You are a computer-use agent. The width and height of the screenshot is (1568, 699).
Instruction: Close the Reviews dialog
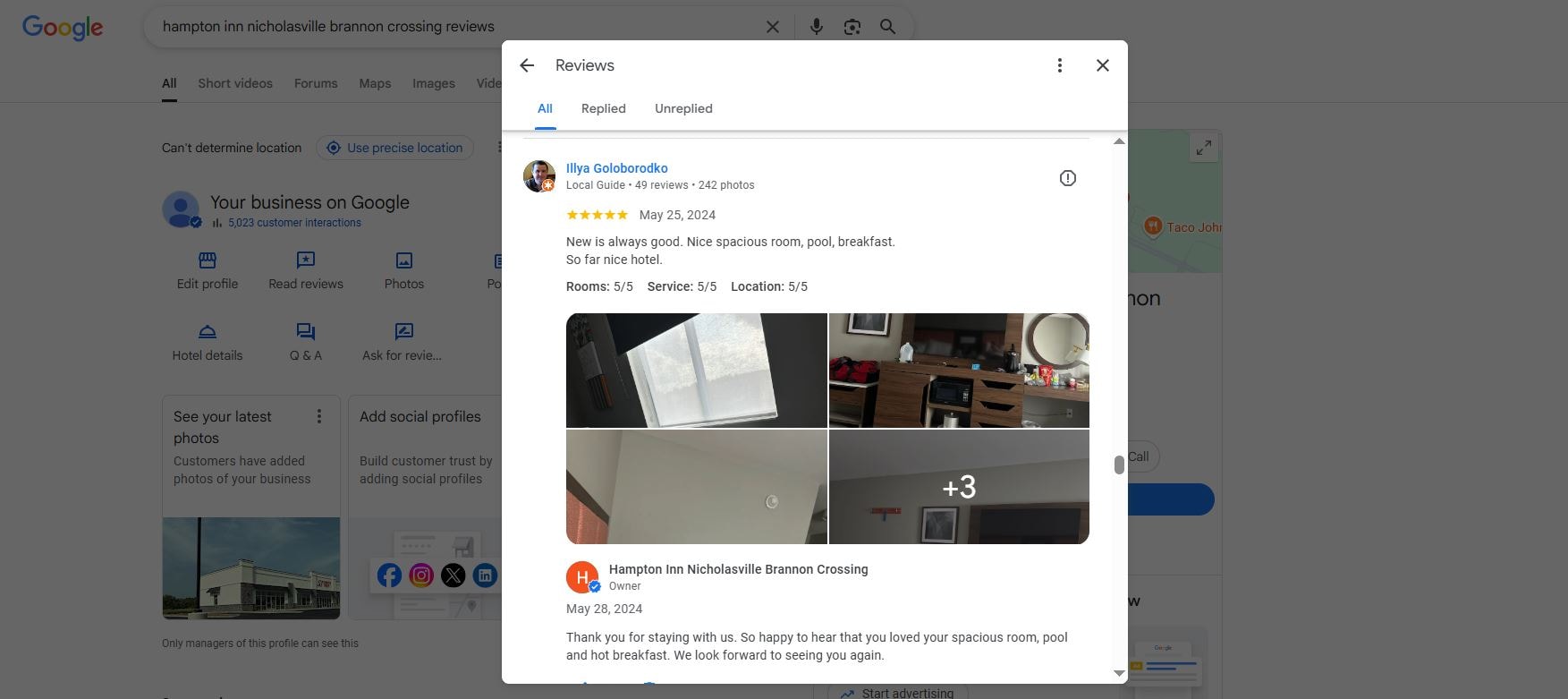[1103, 65]
